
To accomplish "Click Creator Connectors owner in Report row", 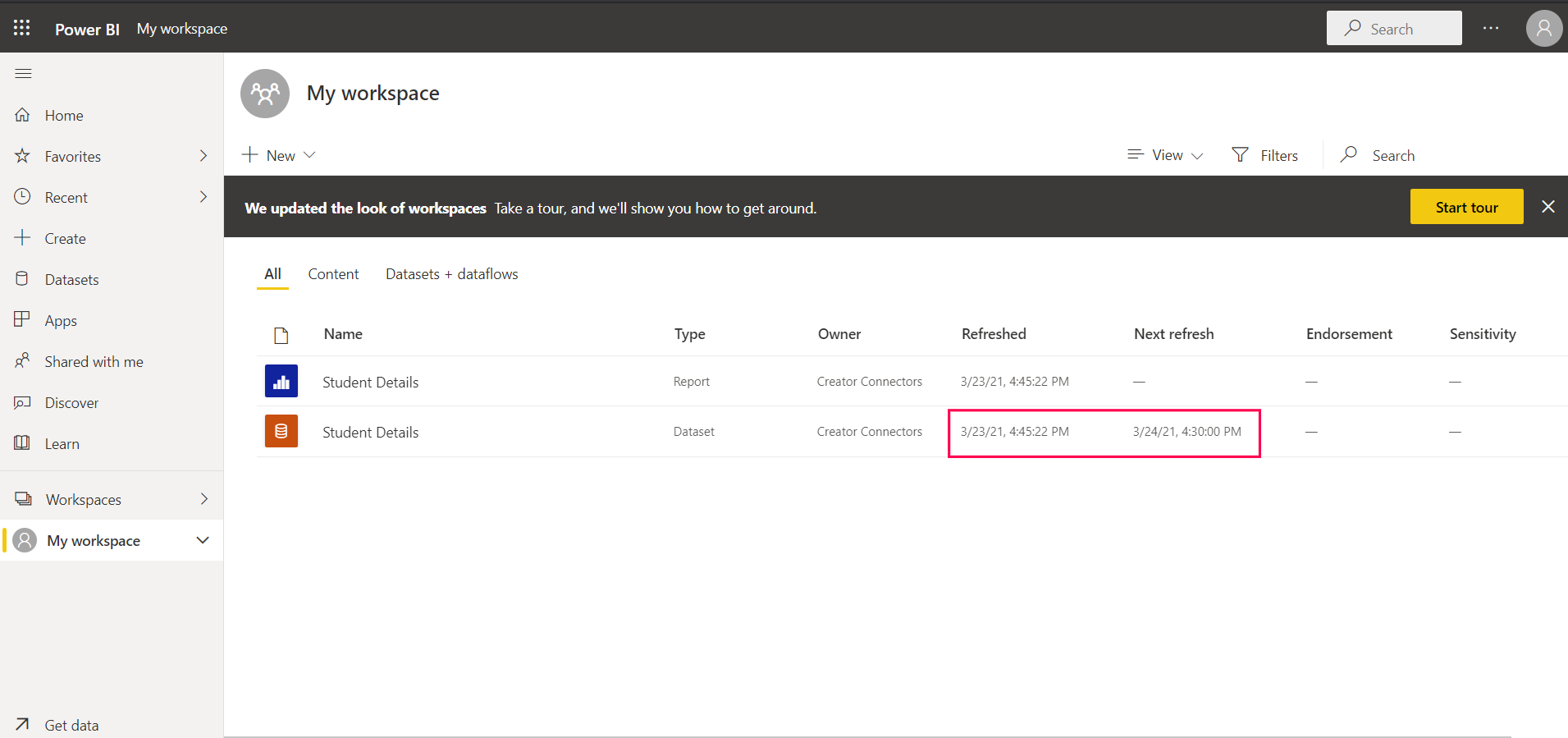I will pos(870,382).
